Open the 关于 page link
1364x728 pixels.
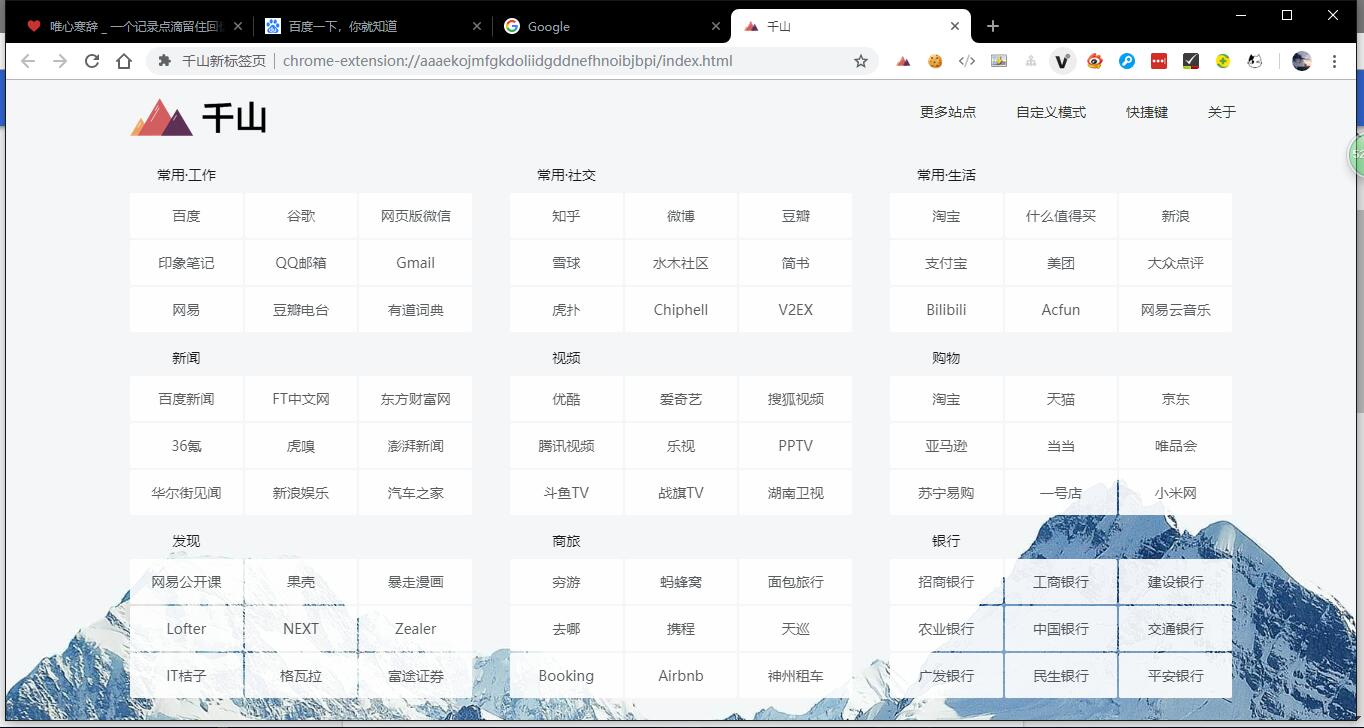[1222, 112]
